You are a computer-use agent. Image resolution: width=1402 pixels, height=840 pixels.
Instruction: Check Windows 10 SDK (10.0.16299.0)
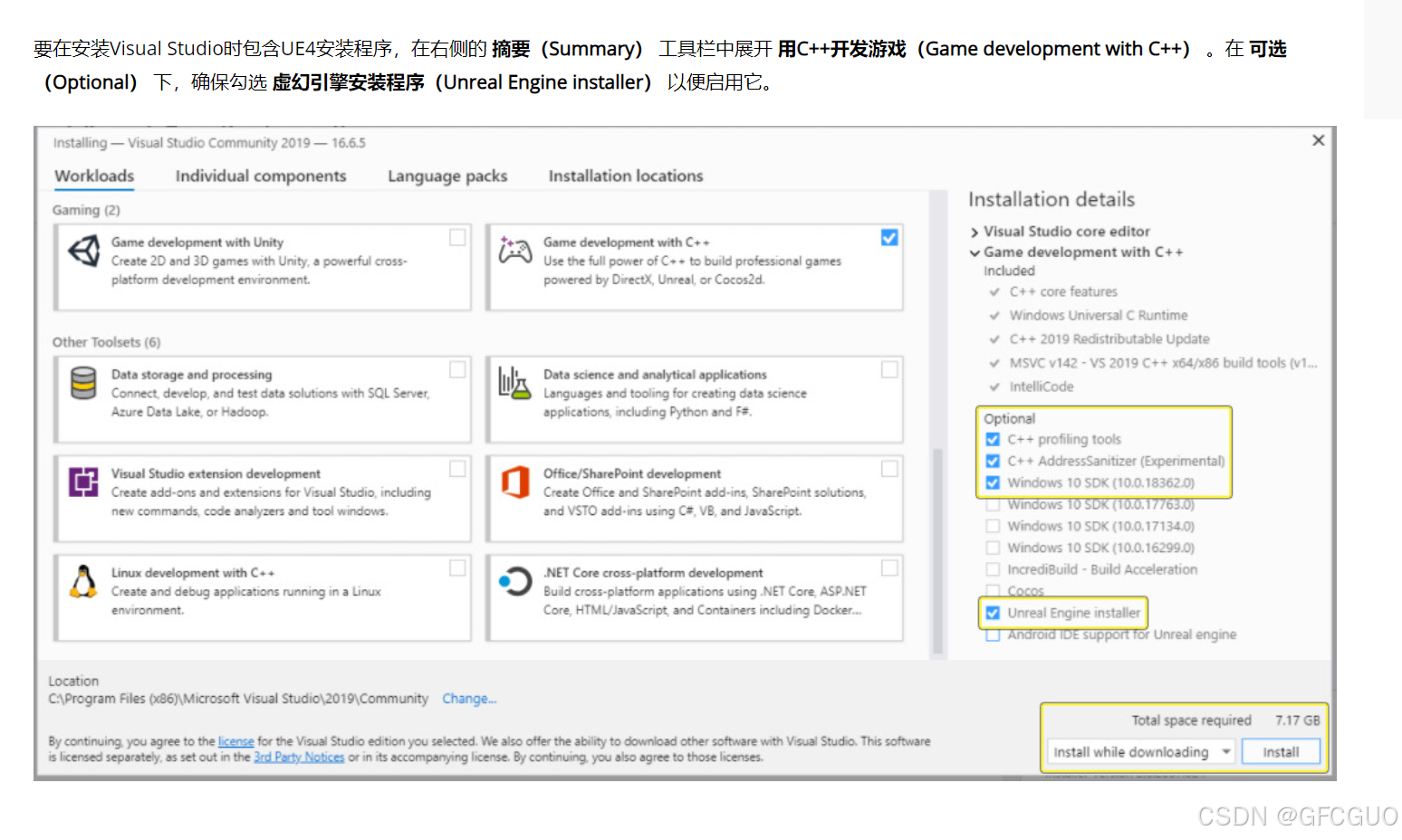coord(993,548)
